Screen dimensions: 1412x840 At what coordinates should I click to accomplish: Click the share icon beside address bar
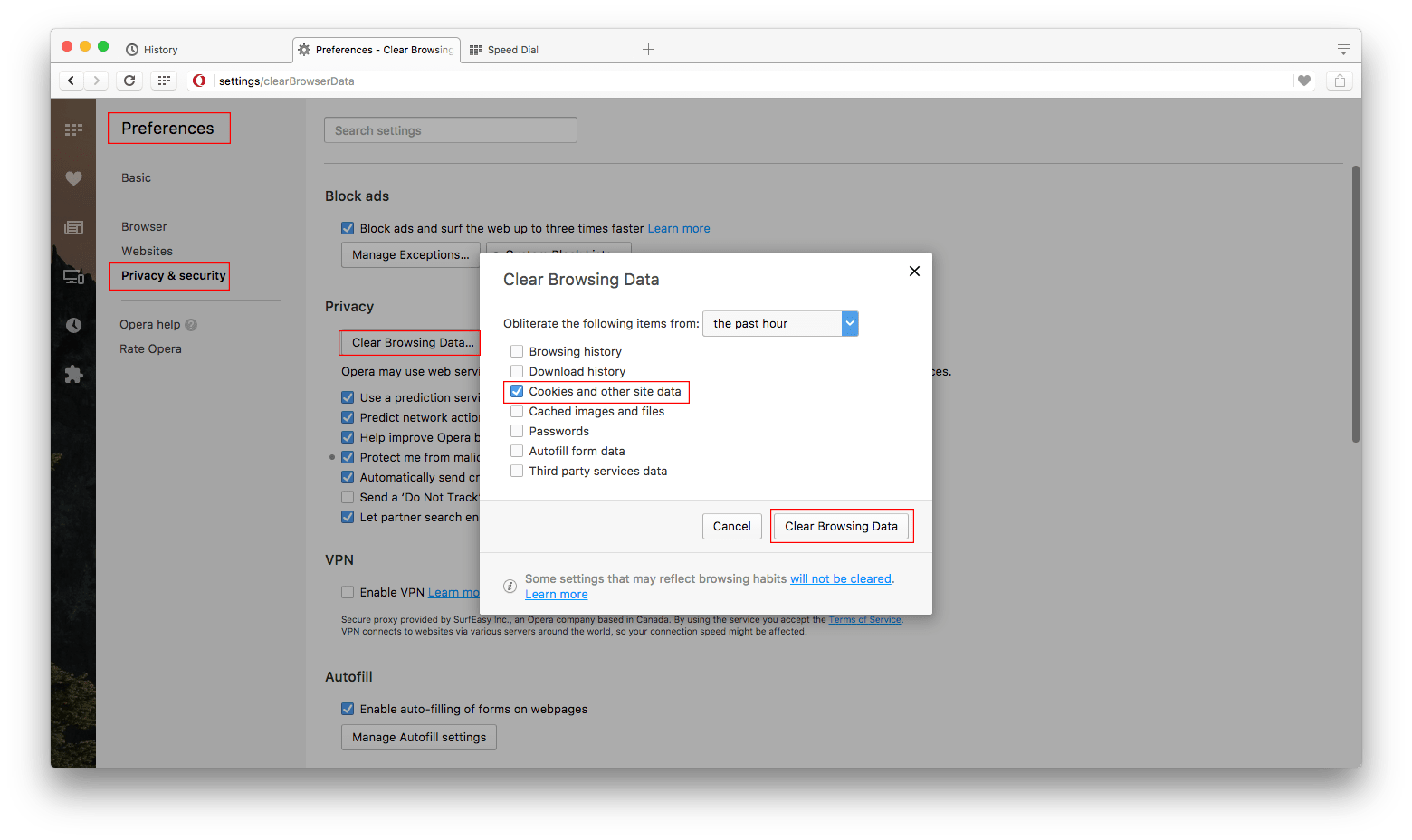tap(1340, 81)
